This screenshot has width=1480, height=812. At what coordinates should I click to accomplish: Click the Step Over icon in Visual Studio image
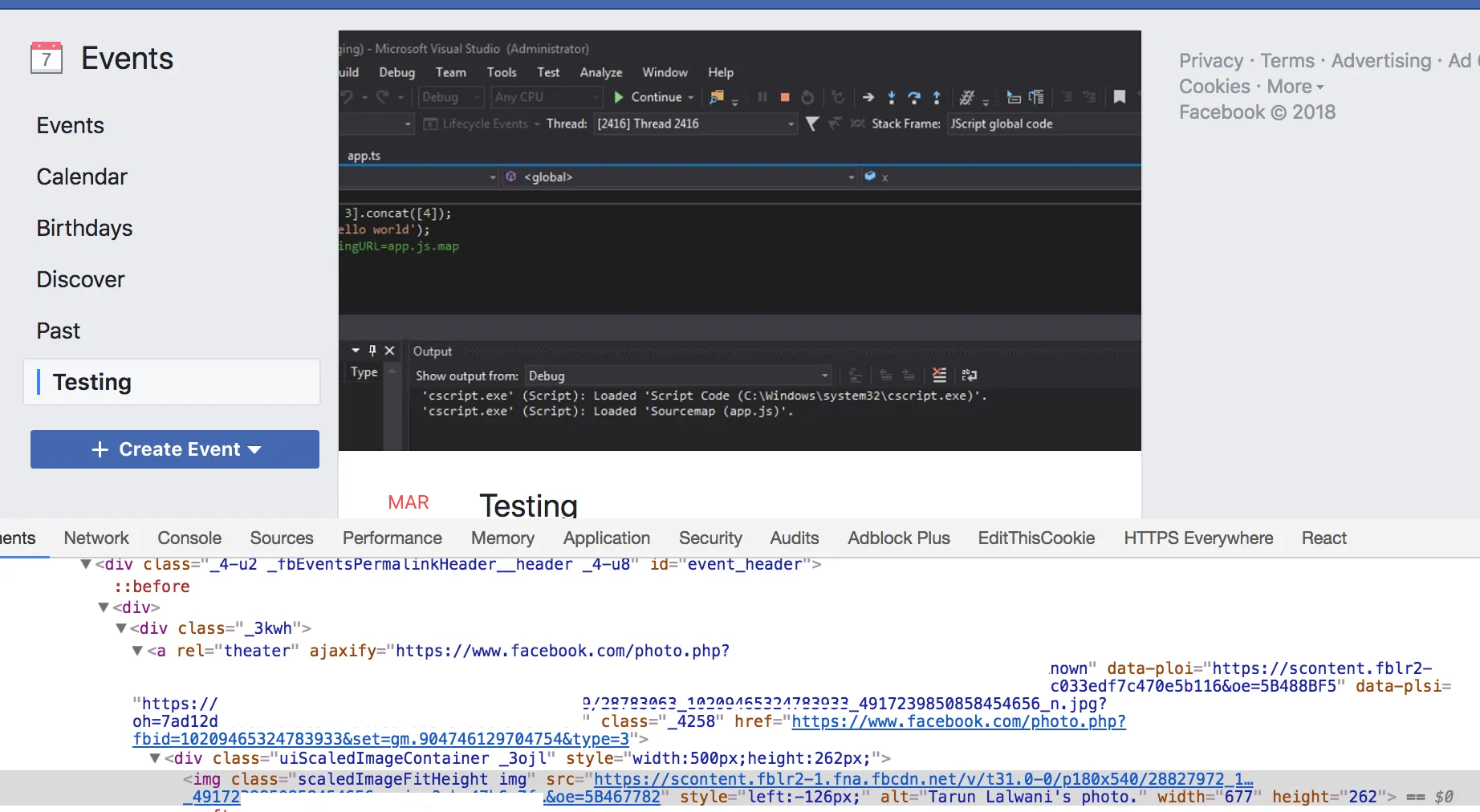(913, 97)
